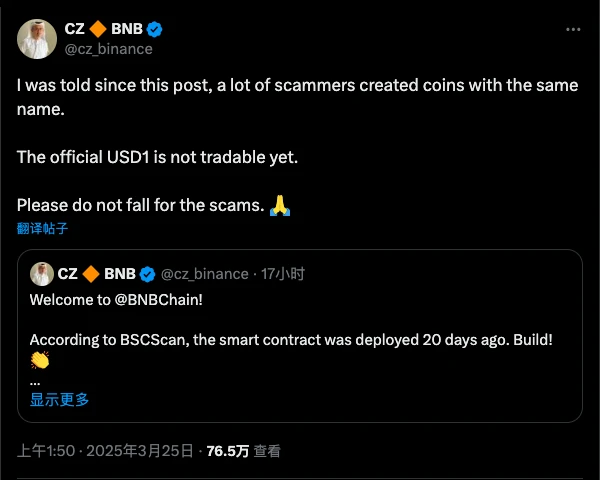Viewport: 600px width, 480px height.
Task: Click the praying hands emoji after "scams."
Action: (280, 206)
